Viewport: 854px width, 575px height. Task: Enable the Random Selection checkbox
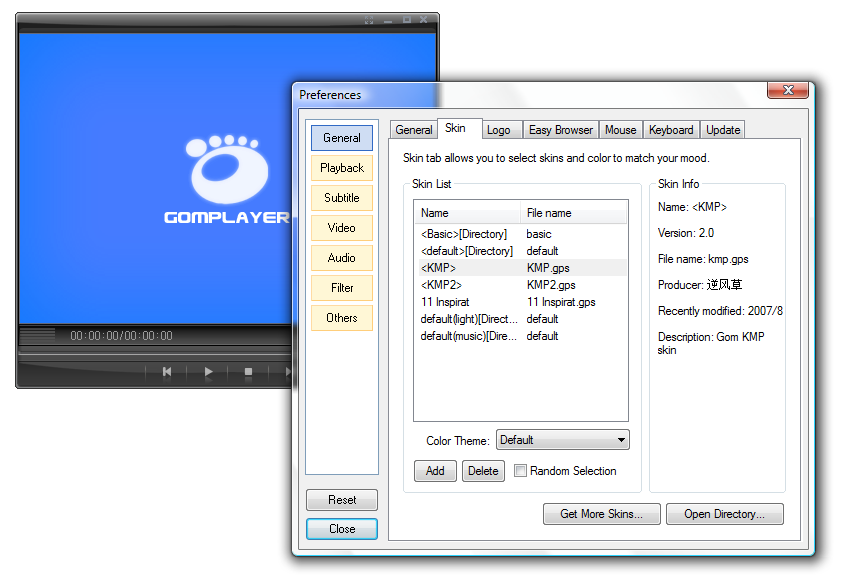tap(521, 470)
